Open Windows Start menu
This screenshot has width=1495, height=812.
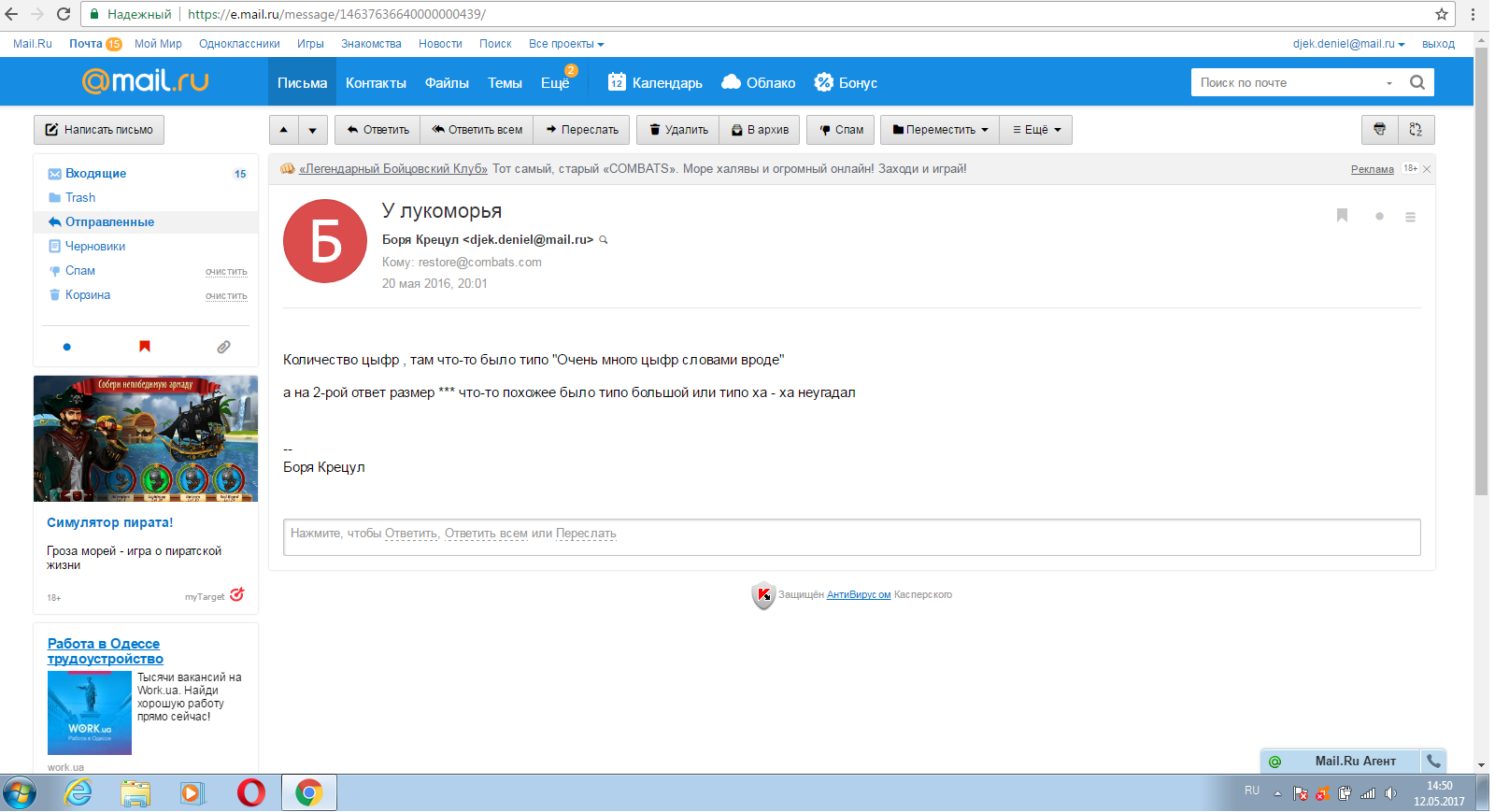pyautogui.click(x=19, y=793)
